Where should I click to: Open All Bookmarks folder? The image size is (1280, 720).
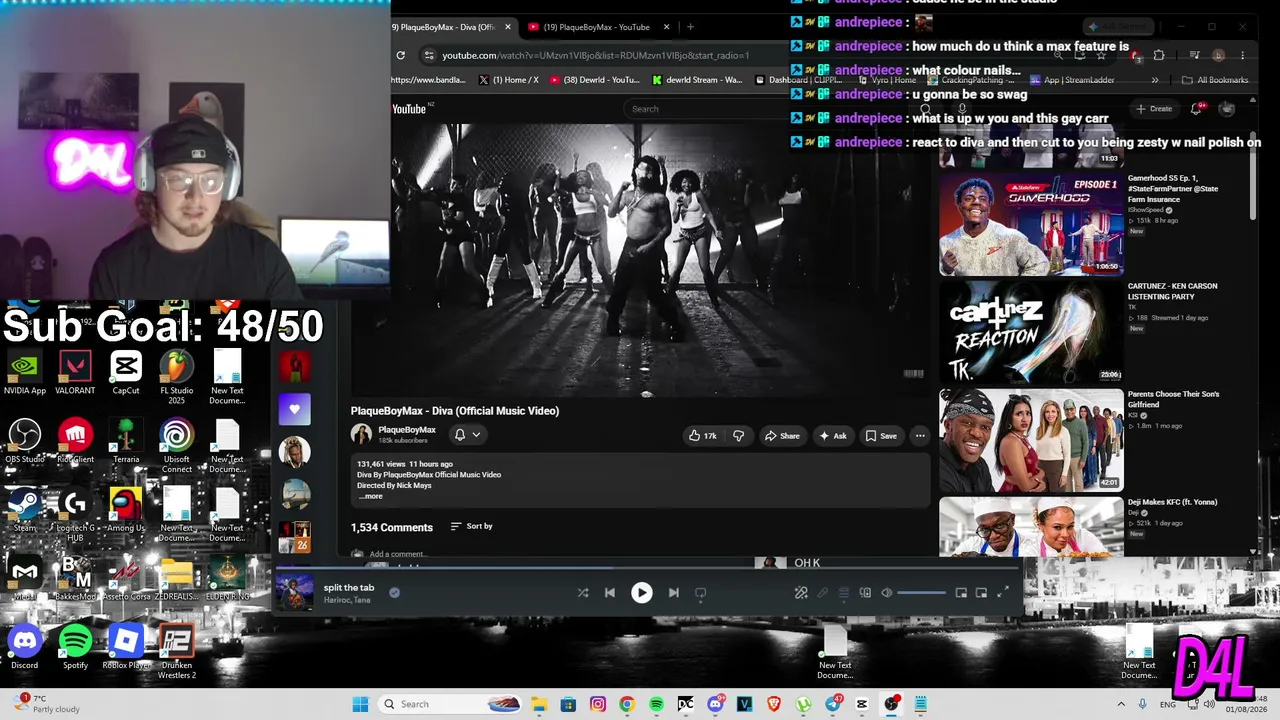click(1215, 80)
